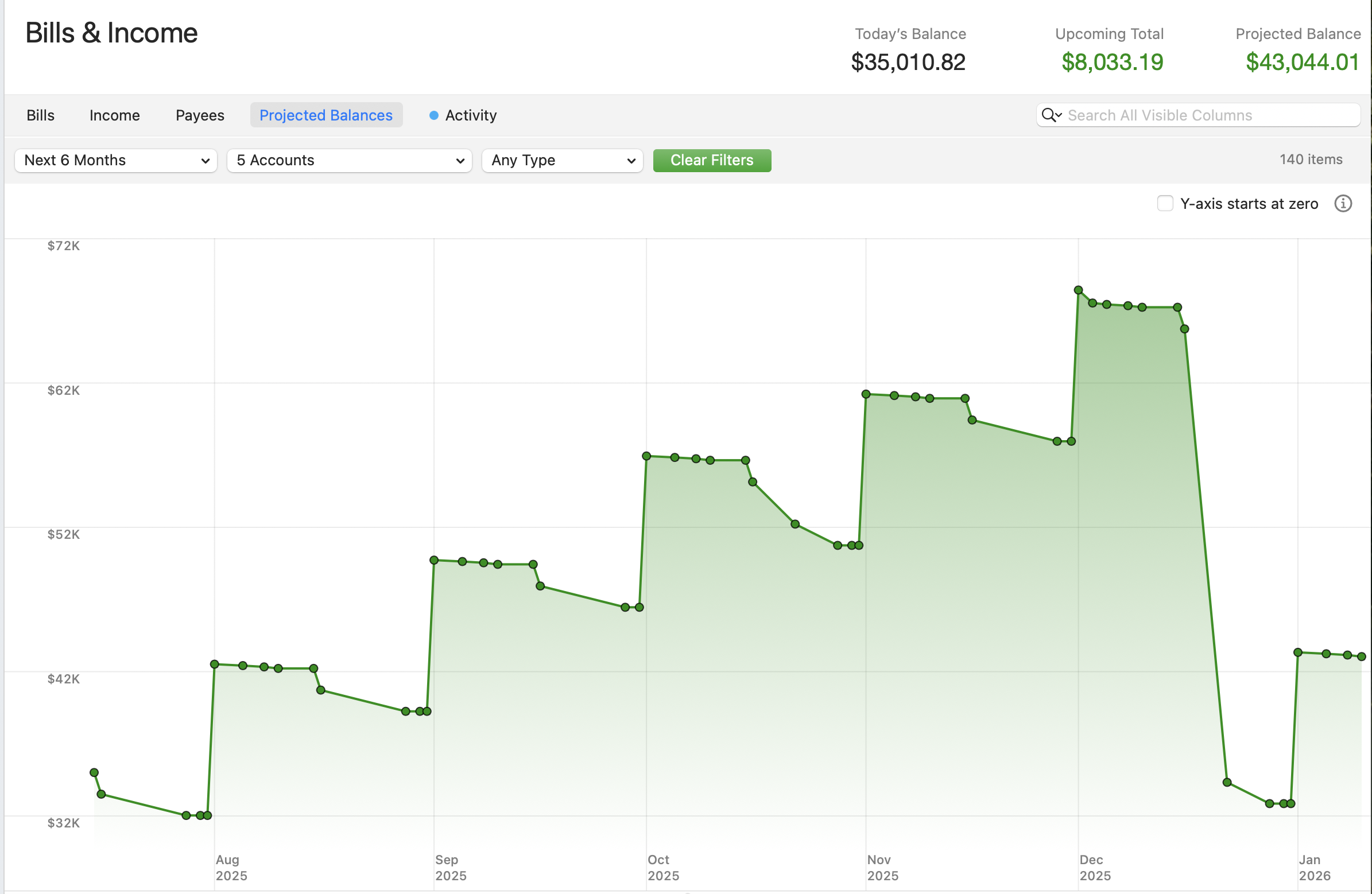
Task: Click the data point at Nov 2025 peak
Action: [866, 394]
